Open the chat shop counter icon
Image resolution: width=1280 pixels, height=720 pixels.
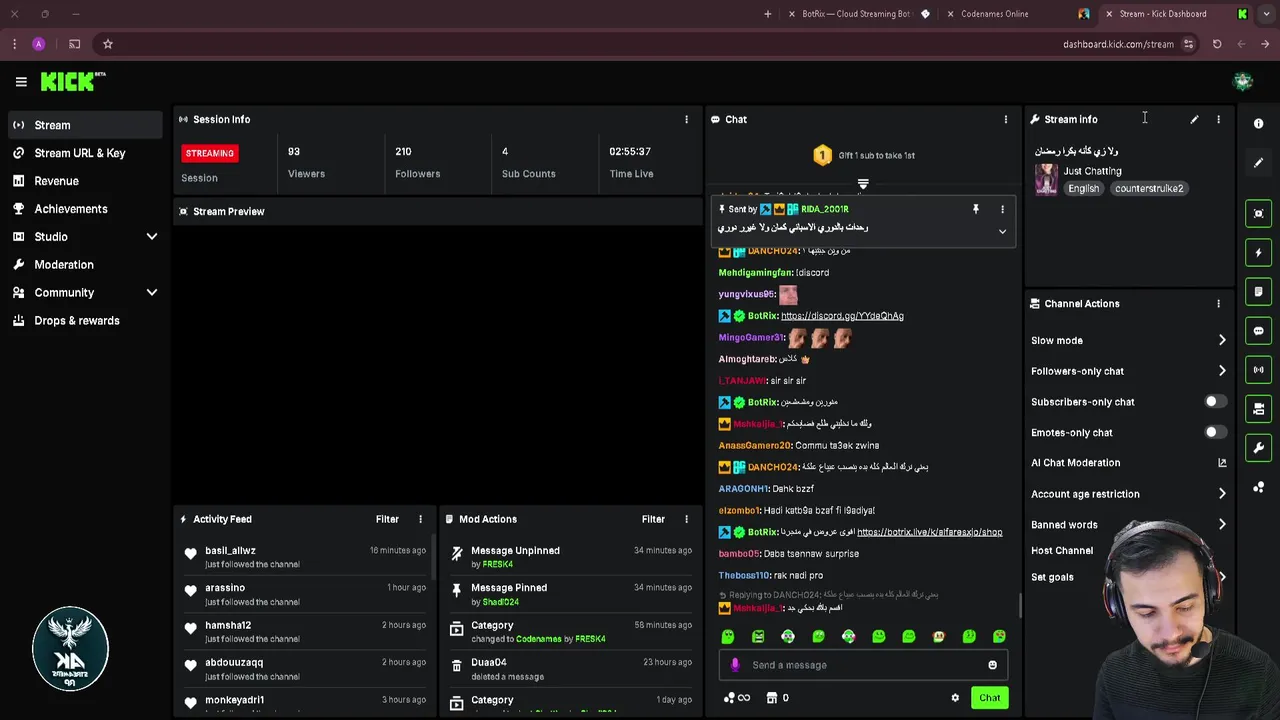click(x=778, y=698)
